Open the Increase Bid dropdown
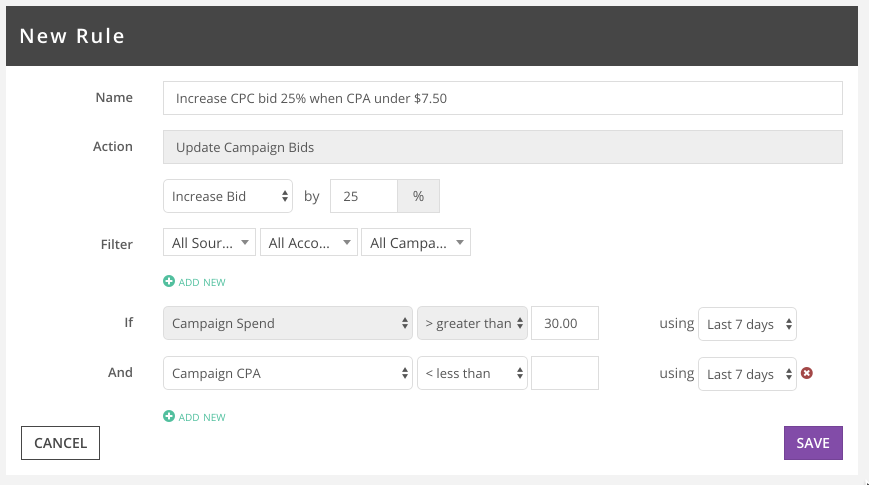The height and width of the screenshot is (485, 869). coord(228,196)
